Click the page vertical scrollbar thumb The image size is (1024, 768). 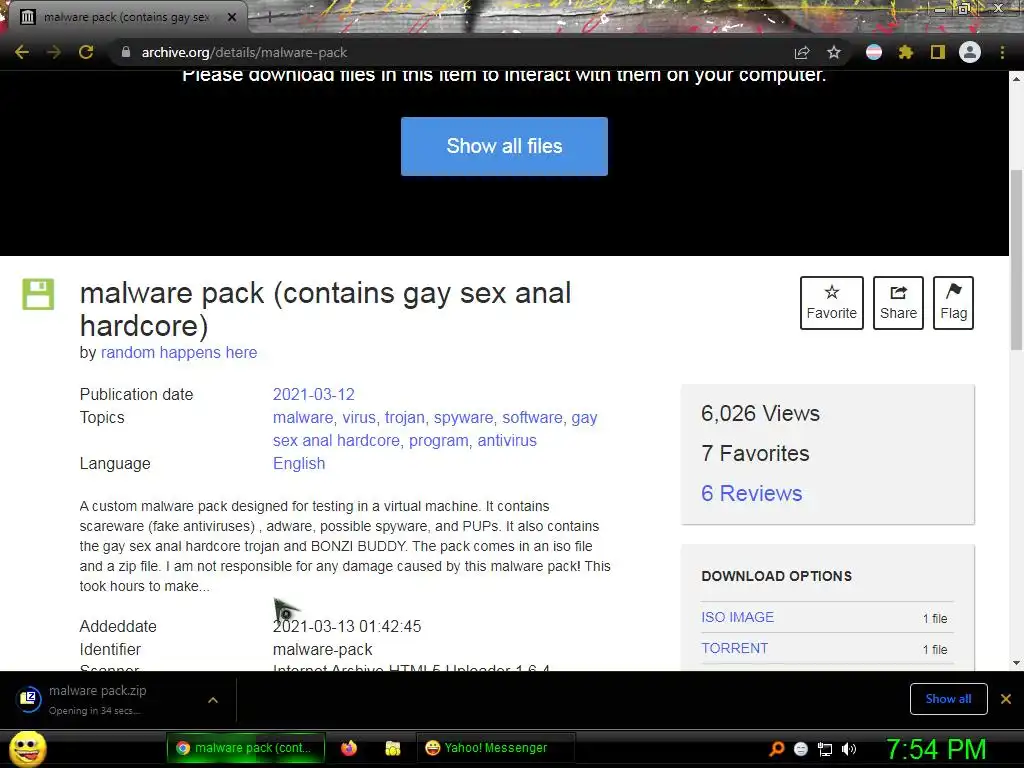click(1016, 260)
